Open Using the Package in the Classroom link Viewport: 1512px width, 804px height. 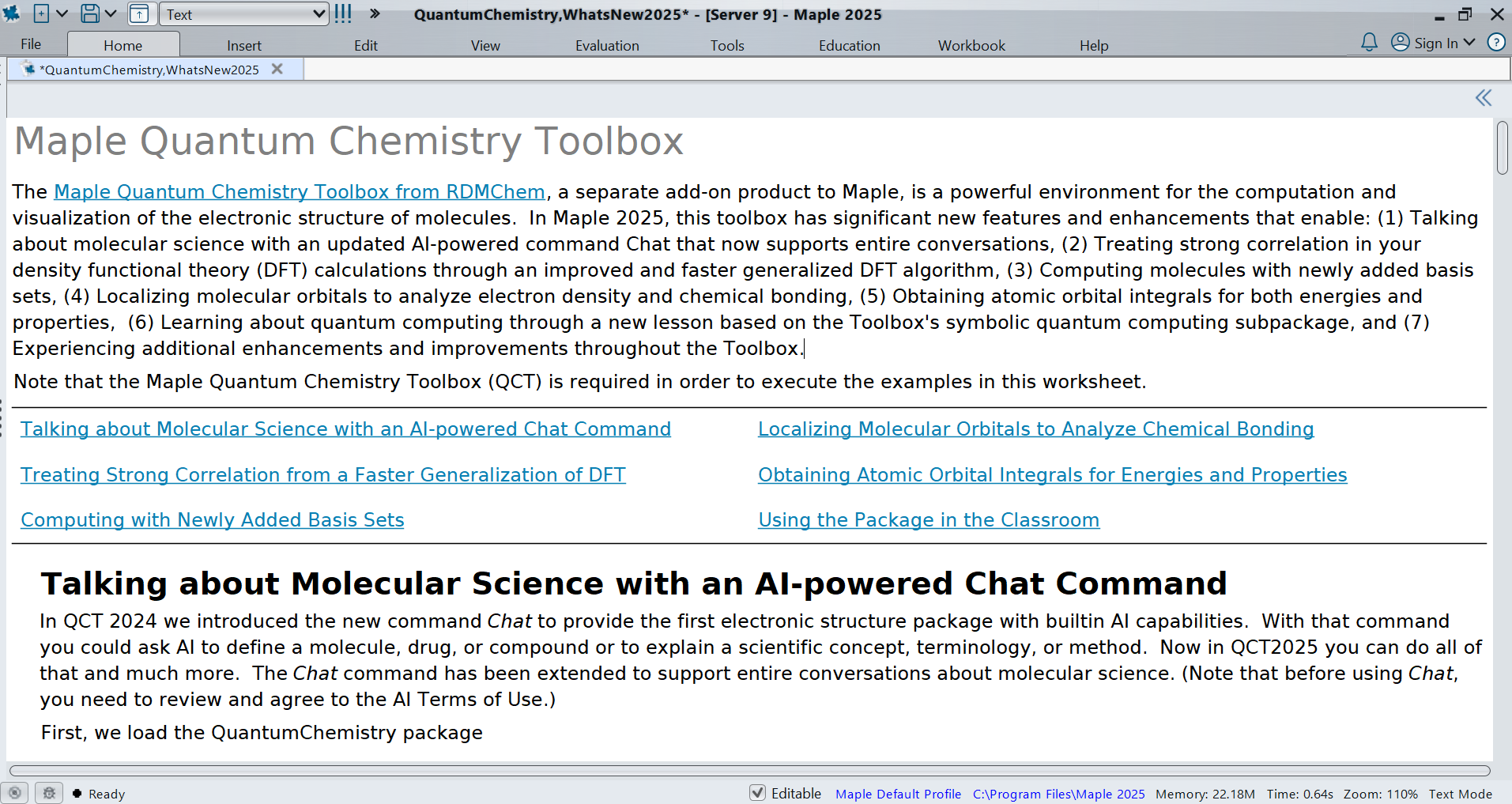coord(929,520)
